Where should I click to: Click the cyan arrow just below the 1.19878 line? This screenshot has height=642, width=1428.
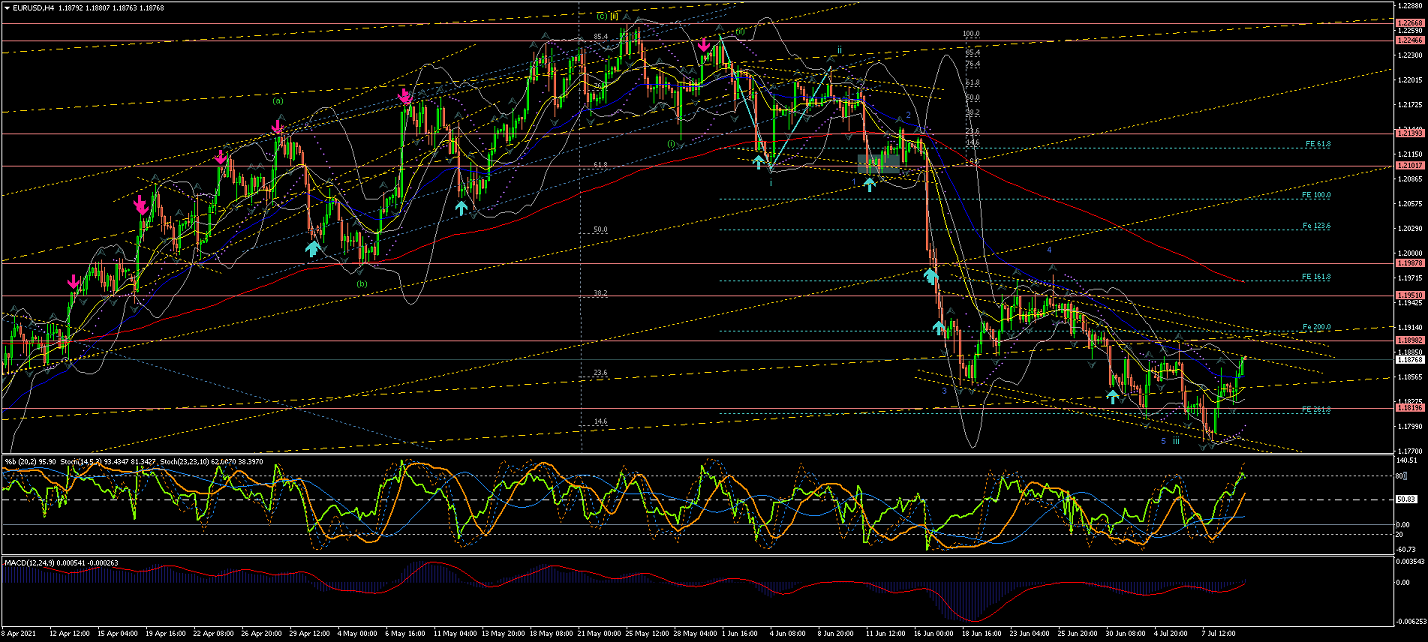tap(931, 275)
